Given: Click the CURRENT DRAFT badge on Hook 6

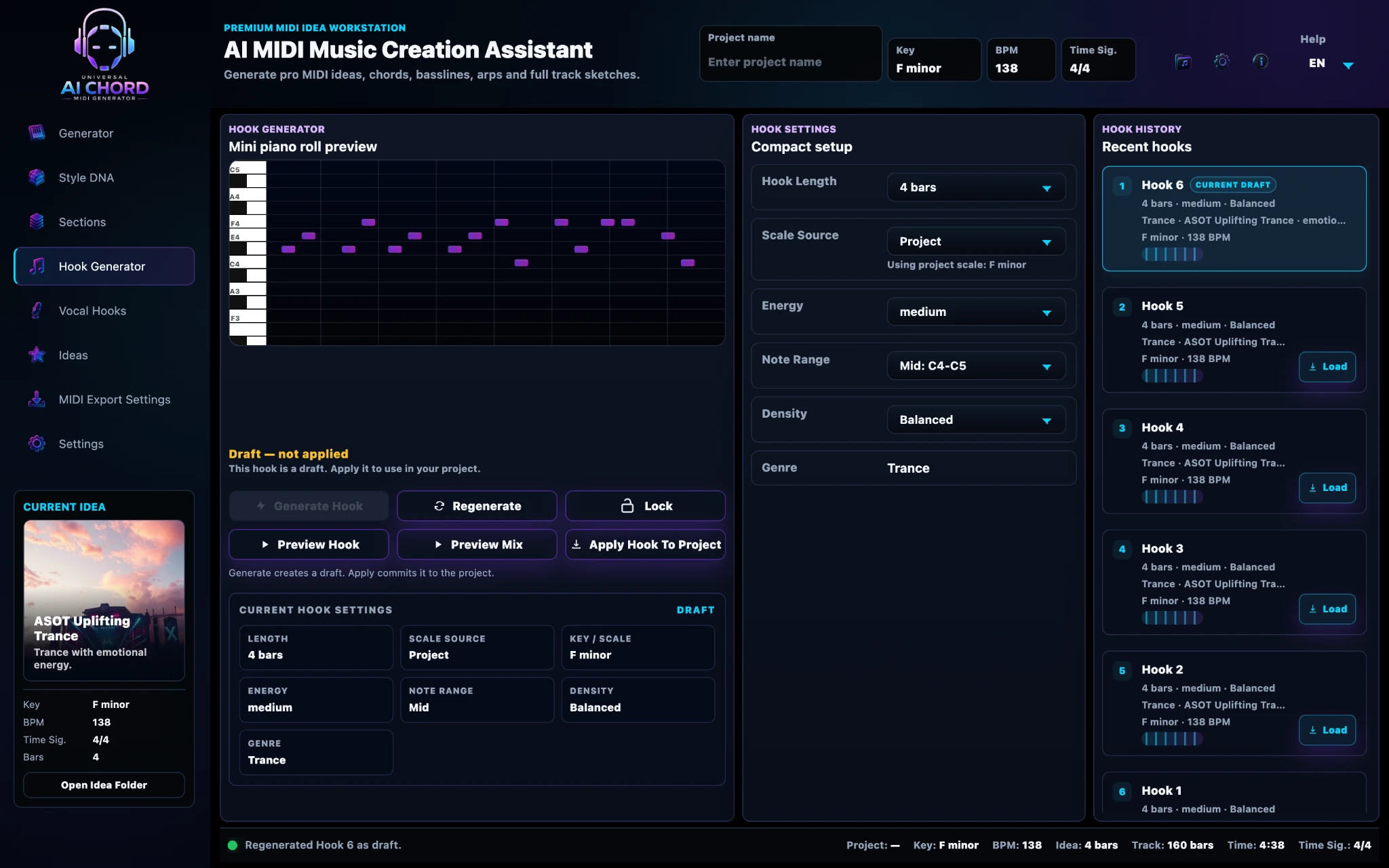Looking at the screenshot, I should point(1232,184).
